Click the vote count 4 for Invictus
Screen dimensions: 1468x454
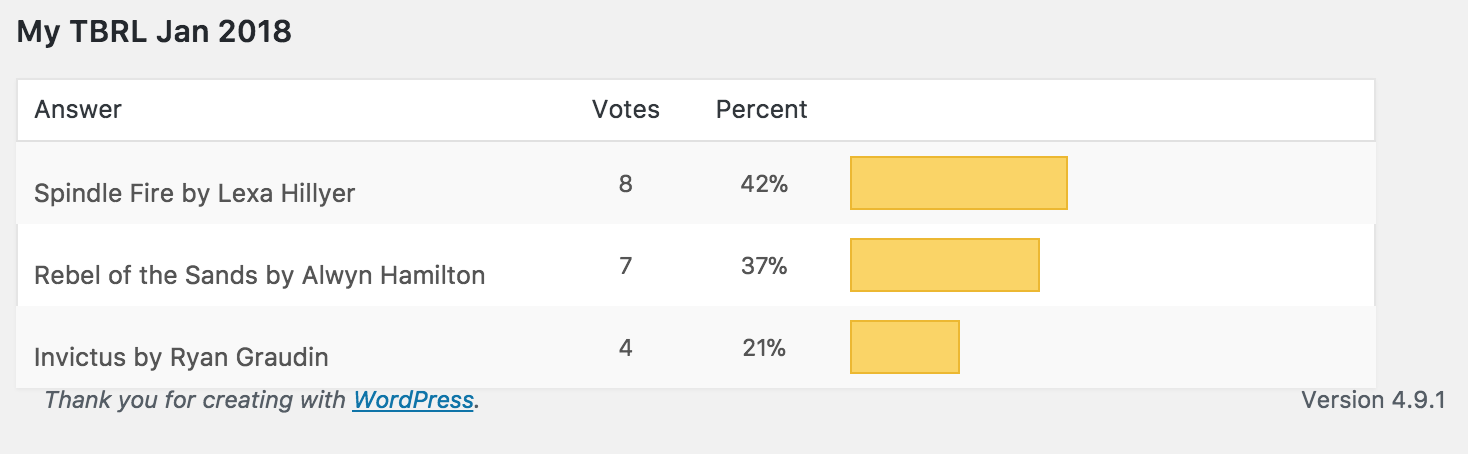[626, 348]
